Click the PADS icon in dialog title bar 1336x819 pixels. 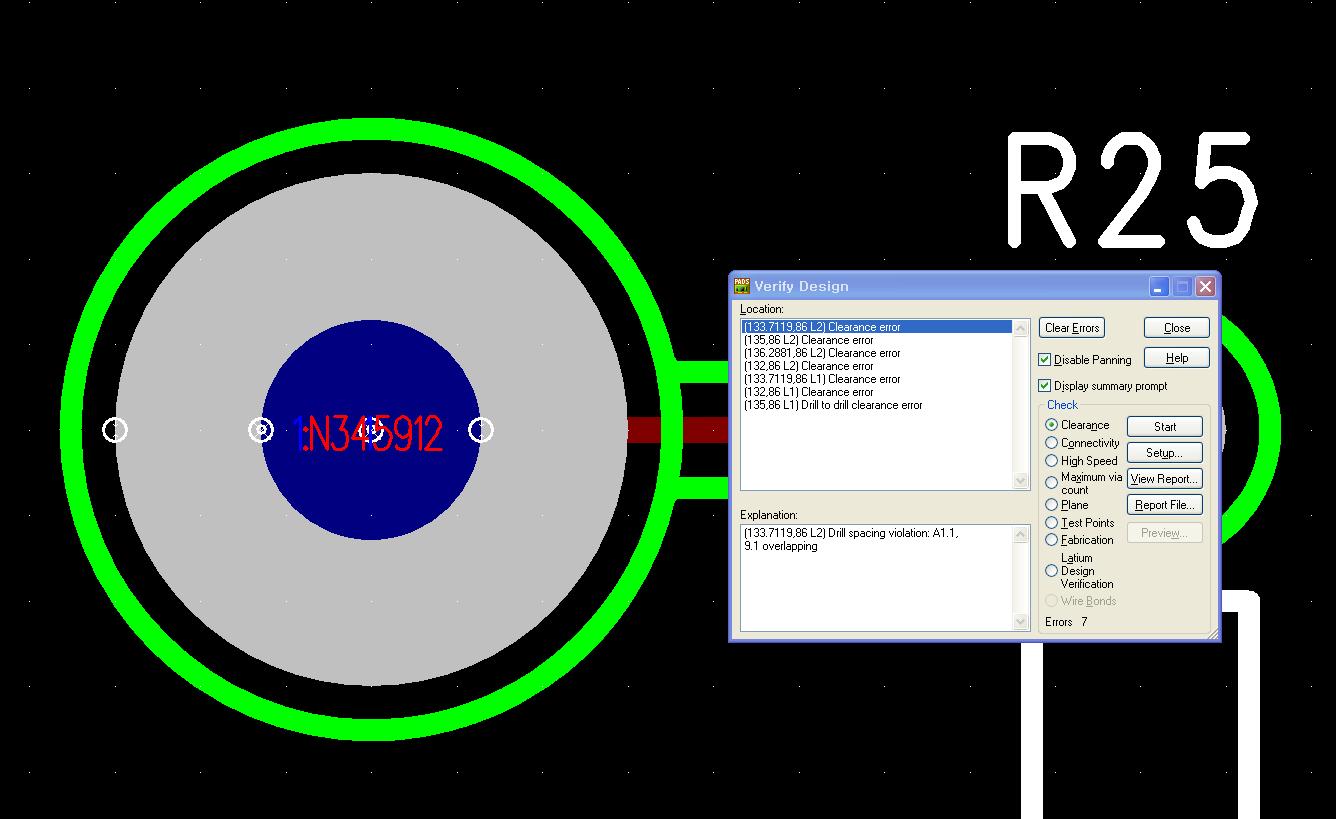point(742,286)
